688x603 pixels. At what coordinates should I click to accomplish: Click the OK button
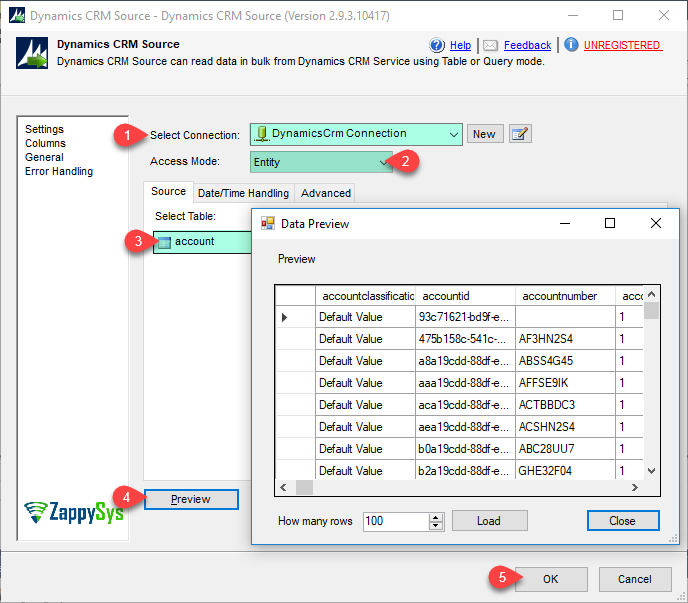[551, 579]
